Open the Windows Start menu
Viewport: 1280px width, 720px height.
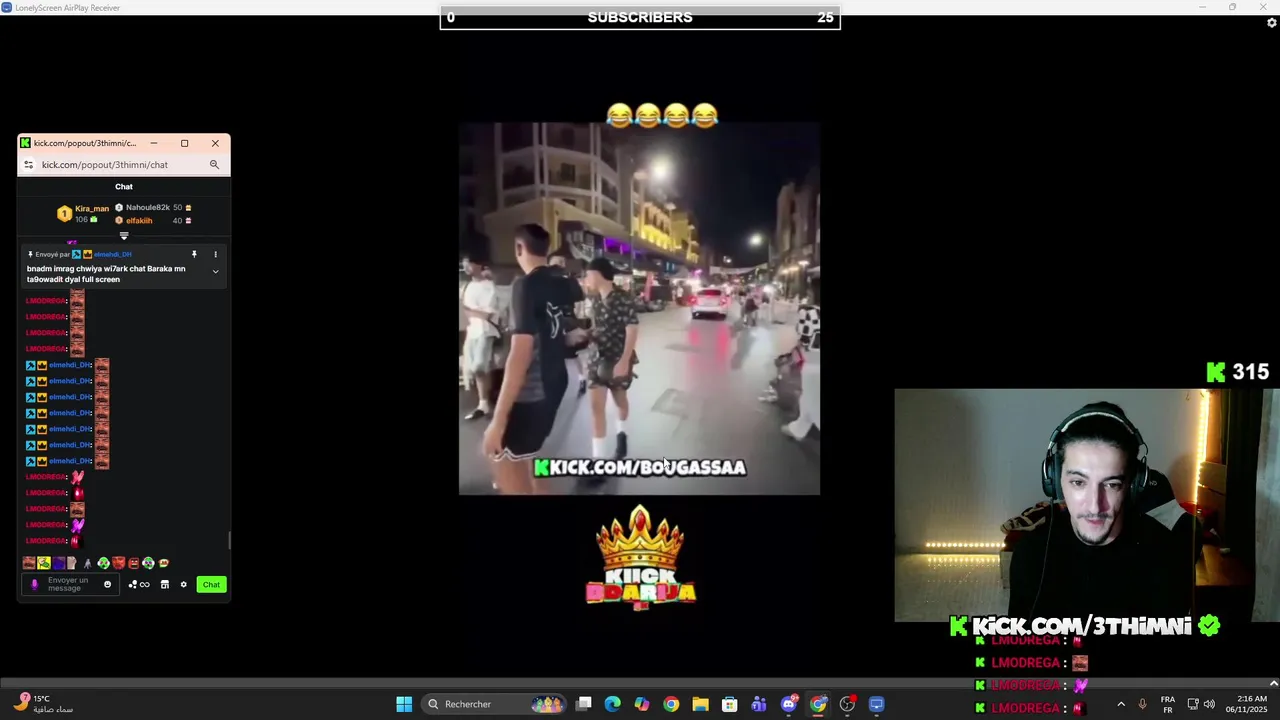point(404,704)
